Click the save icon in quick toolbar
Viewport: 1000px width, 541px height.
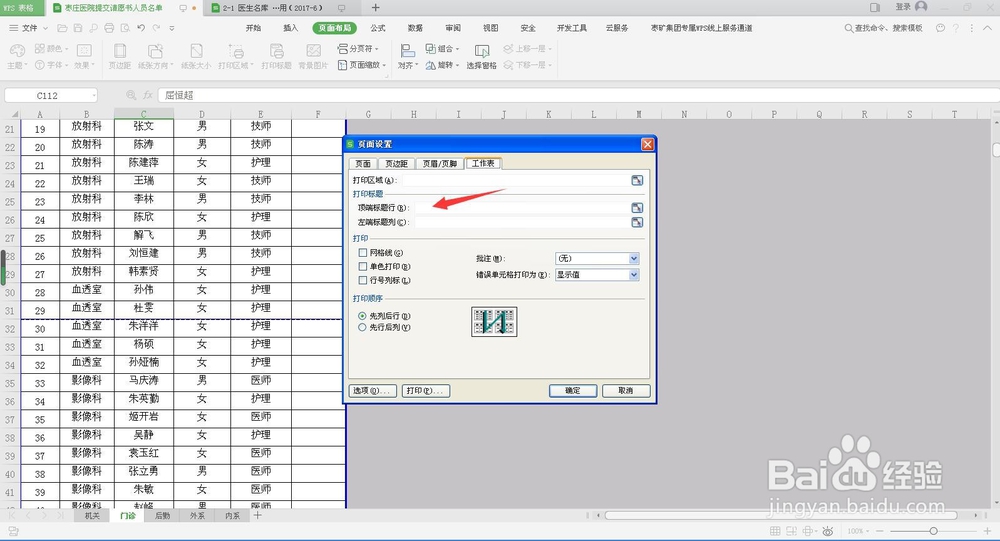click(x=78, y=28)
